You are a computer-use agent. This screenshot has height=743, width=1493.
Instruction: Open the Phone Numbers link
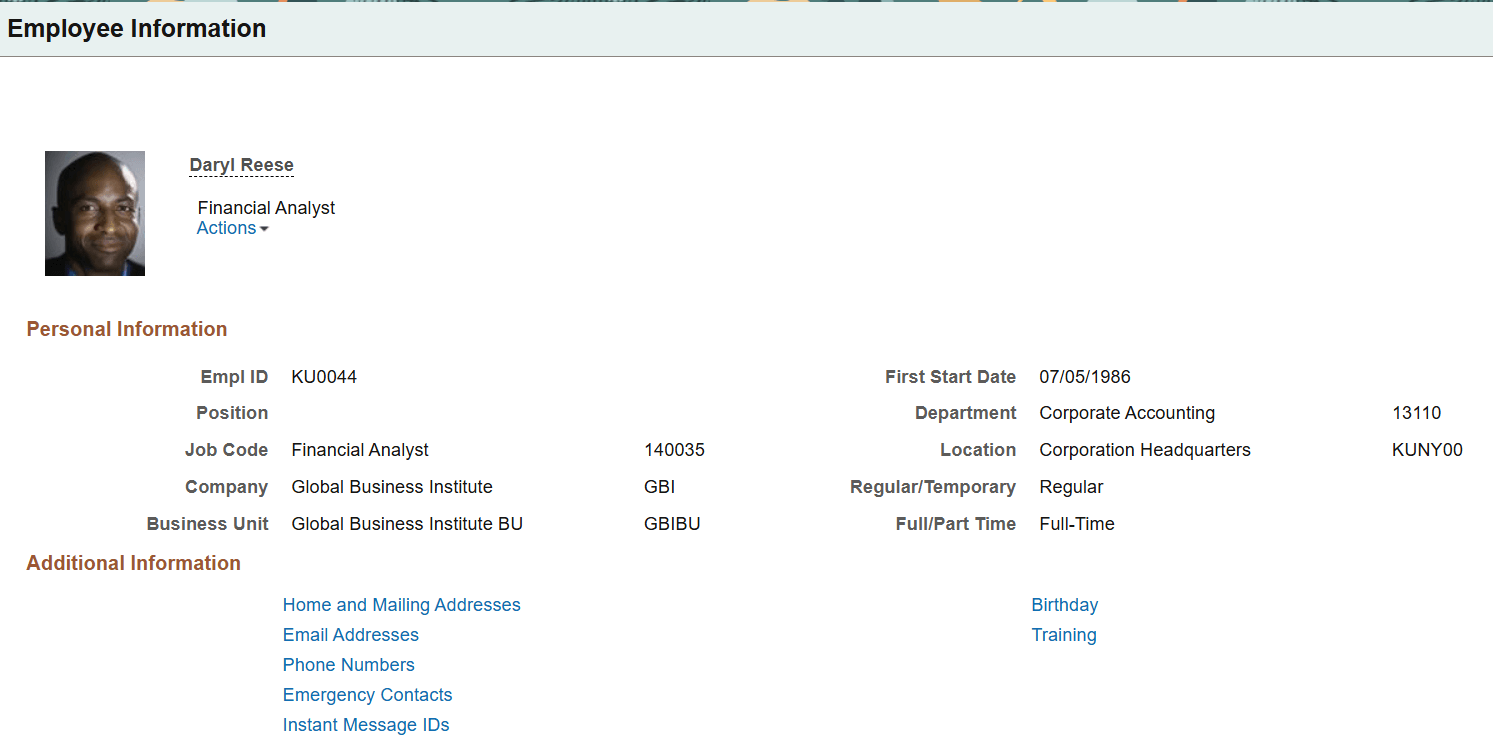click(348, 665)
